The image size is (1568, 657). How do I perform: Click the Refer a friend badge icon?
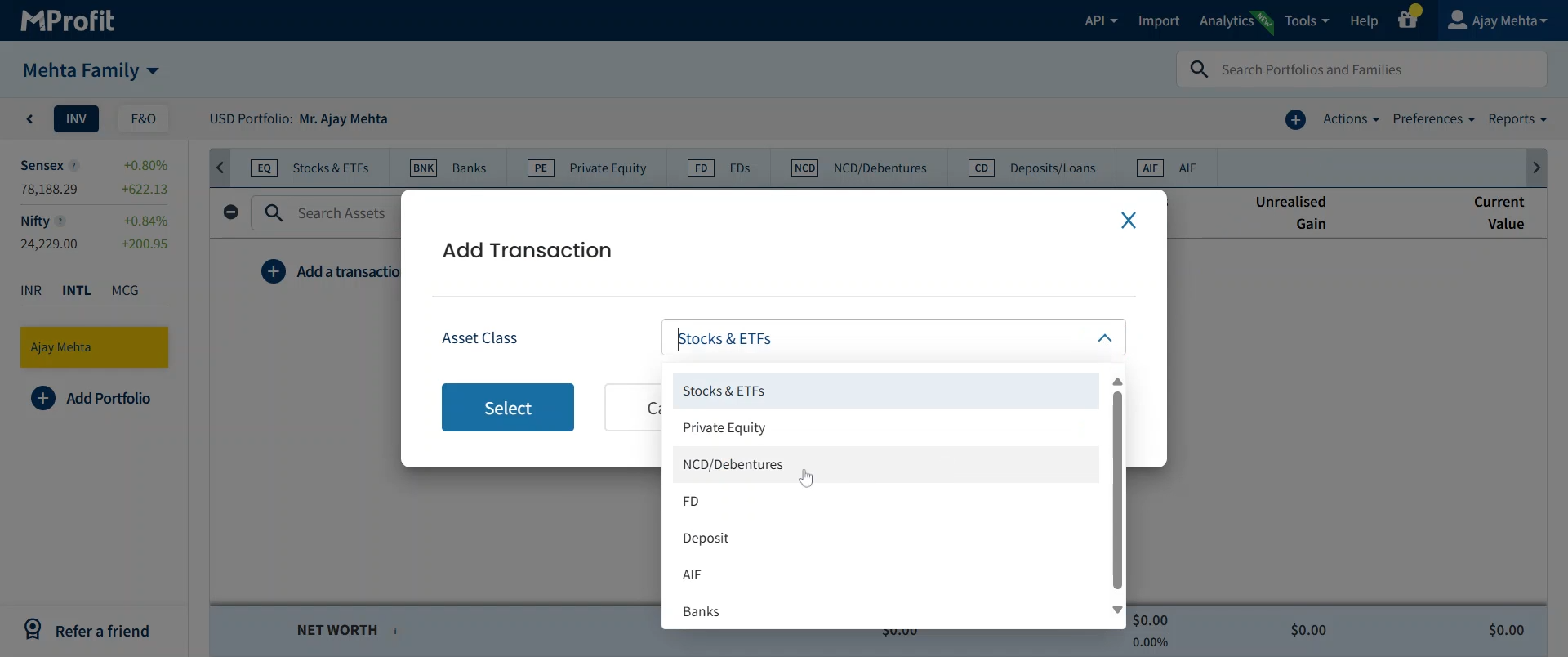(33, 630)
